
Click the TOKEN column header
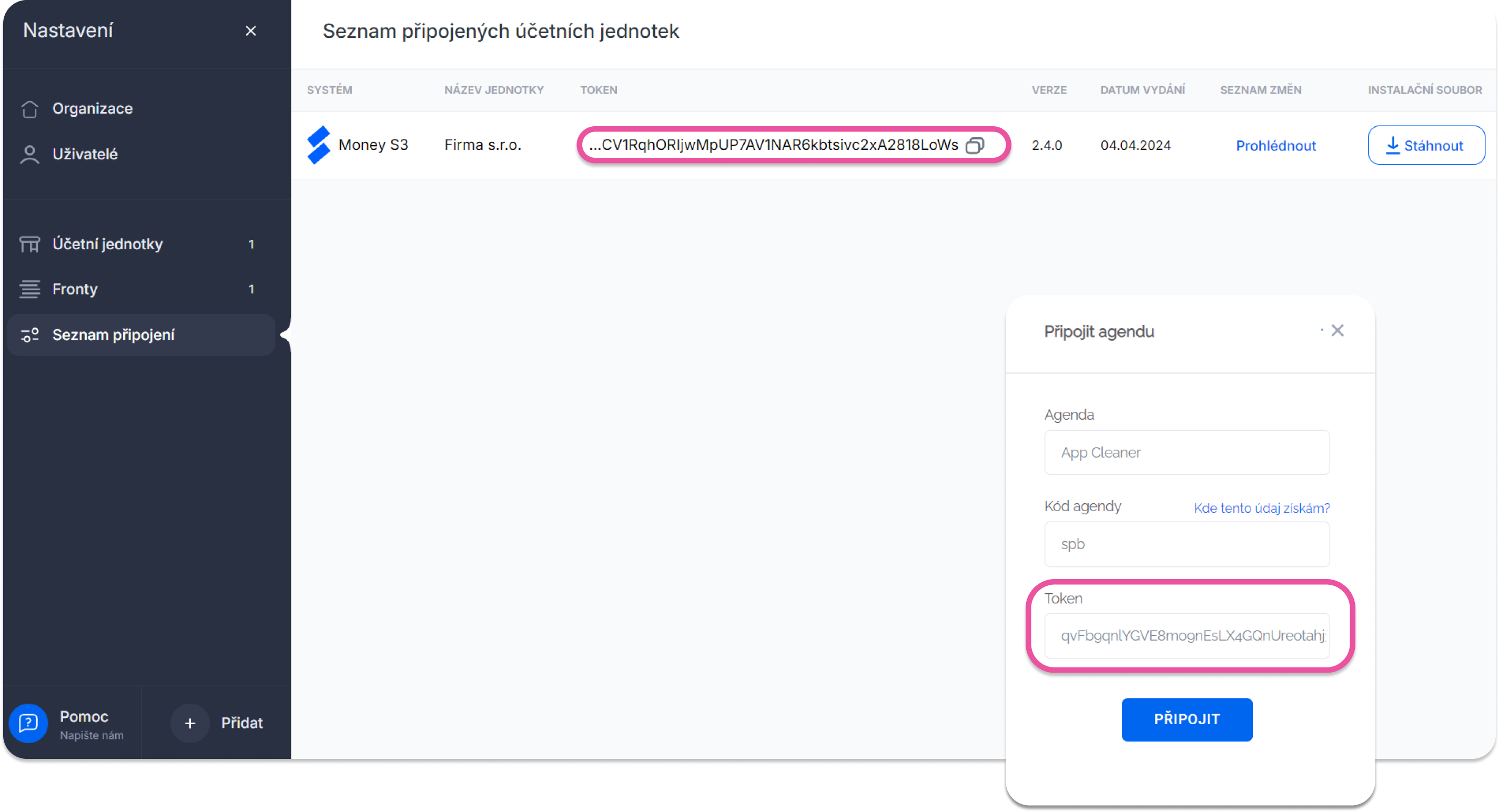pyautogui.click(x=598, y=90)
